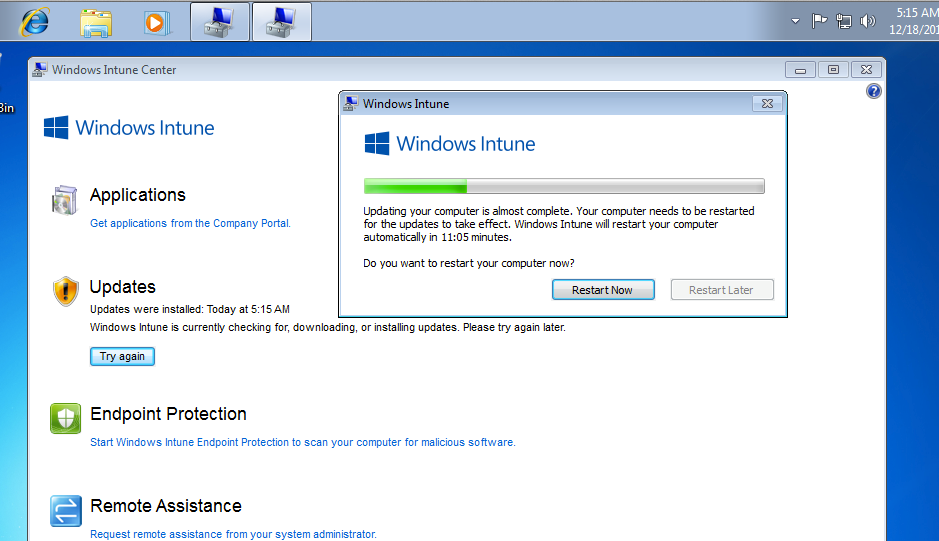Click the Endpoint Protection heading
The height and width of the screenshot is (541, 939).
click(168, 413)
